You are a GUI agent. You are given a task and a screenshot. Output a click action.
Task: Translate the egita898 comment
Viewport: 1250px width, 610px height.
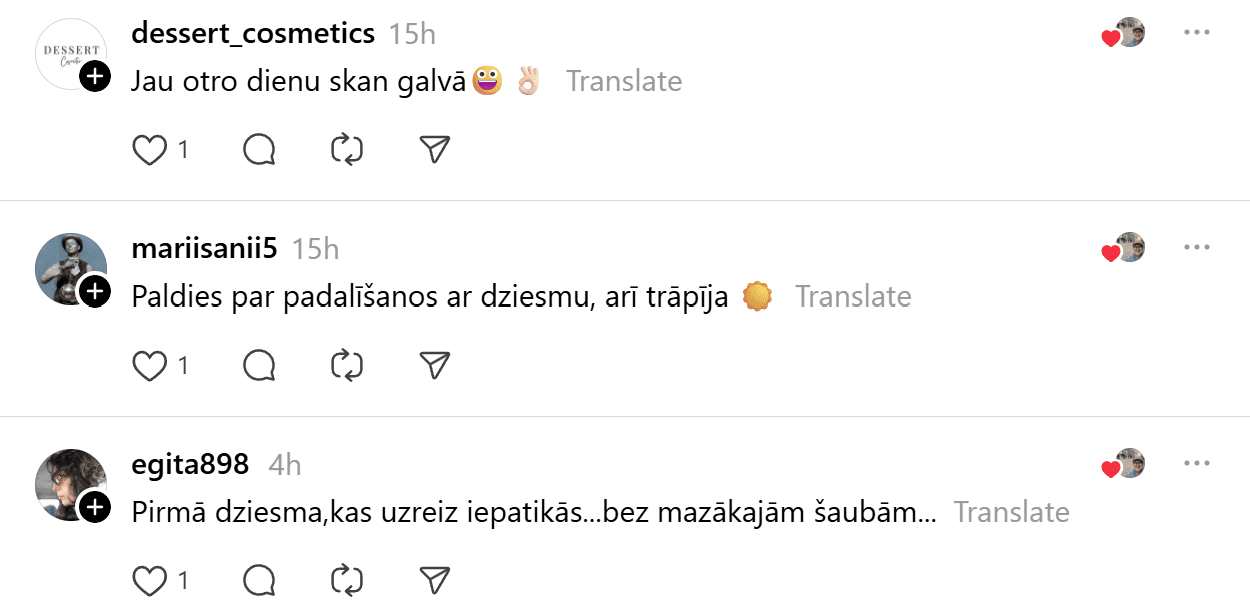click(1011, 512)
